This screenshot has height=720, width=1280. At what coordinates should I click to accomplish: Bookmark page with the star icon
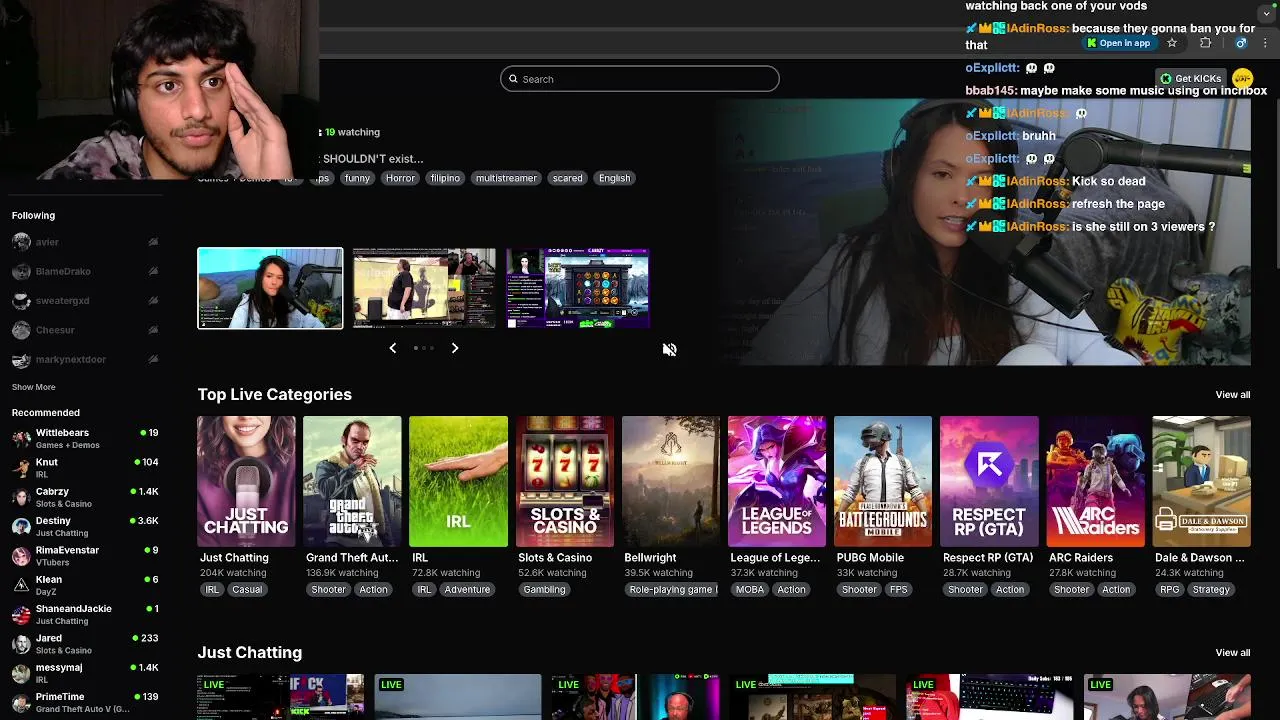[x=1172, y=43]
